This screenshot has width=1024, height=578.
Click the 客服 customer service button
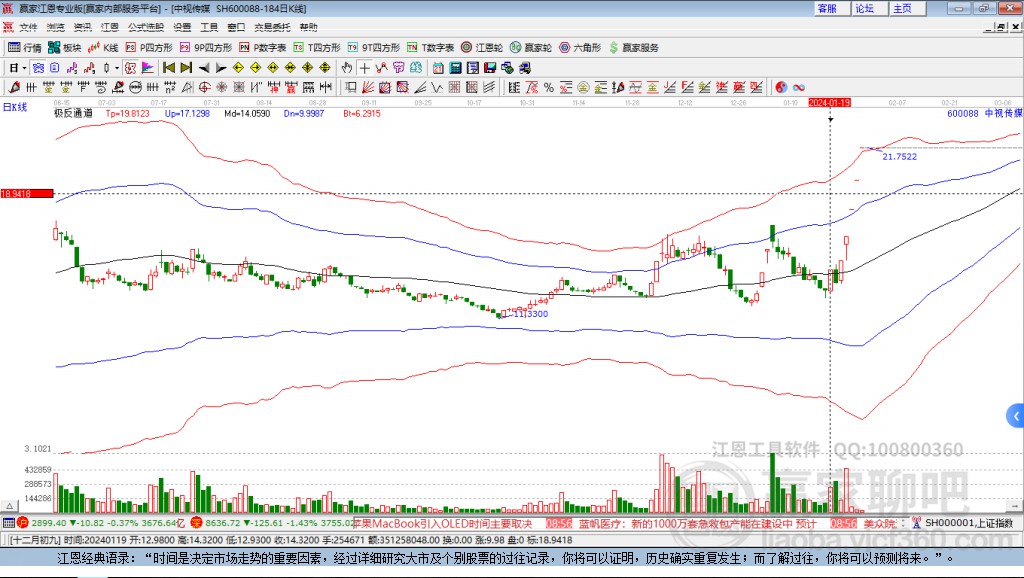(827, 8)
